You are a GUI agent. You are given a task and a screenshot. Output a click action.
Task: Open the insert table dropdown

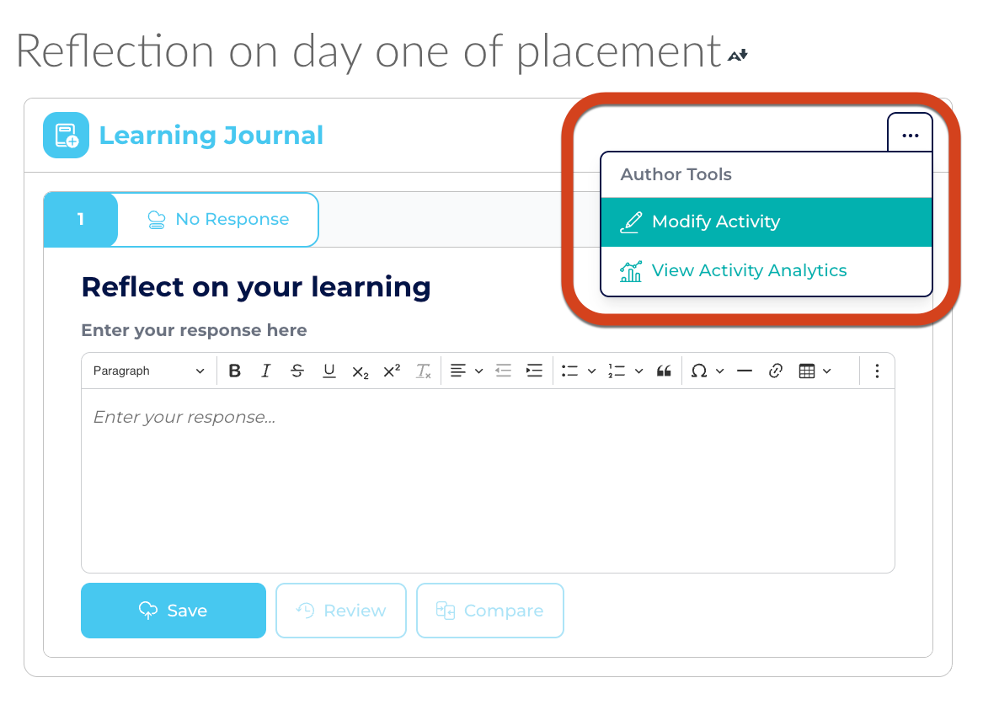815,371
